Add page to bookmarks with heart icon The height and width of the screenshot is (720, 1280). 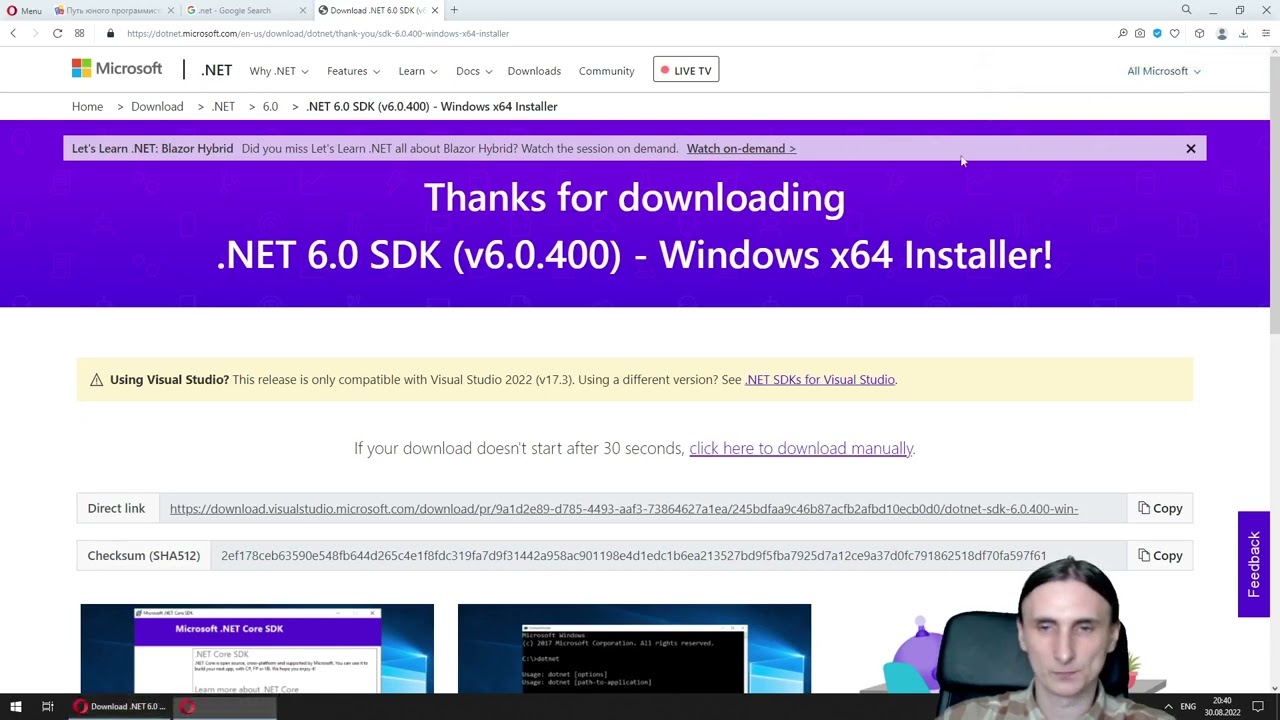pos(1175,33)
